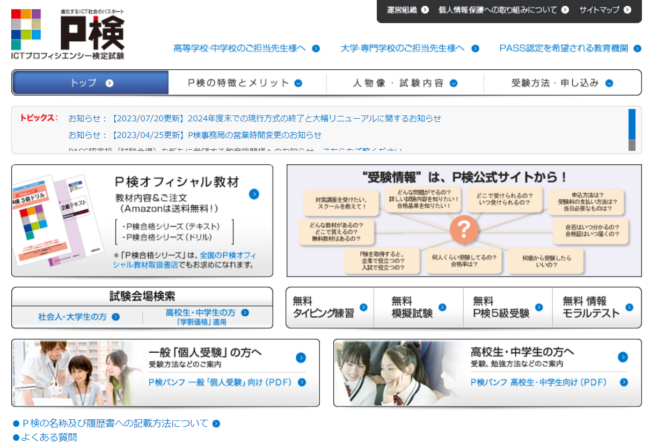The image size is (650, 444).
Task: Open 無料 P検5級受験 button
Action: click(508, 307)
